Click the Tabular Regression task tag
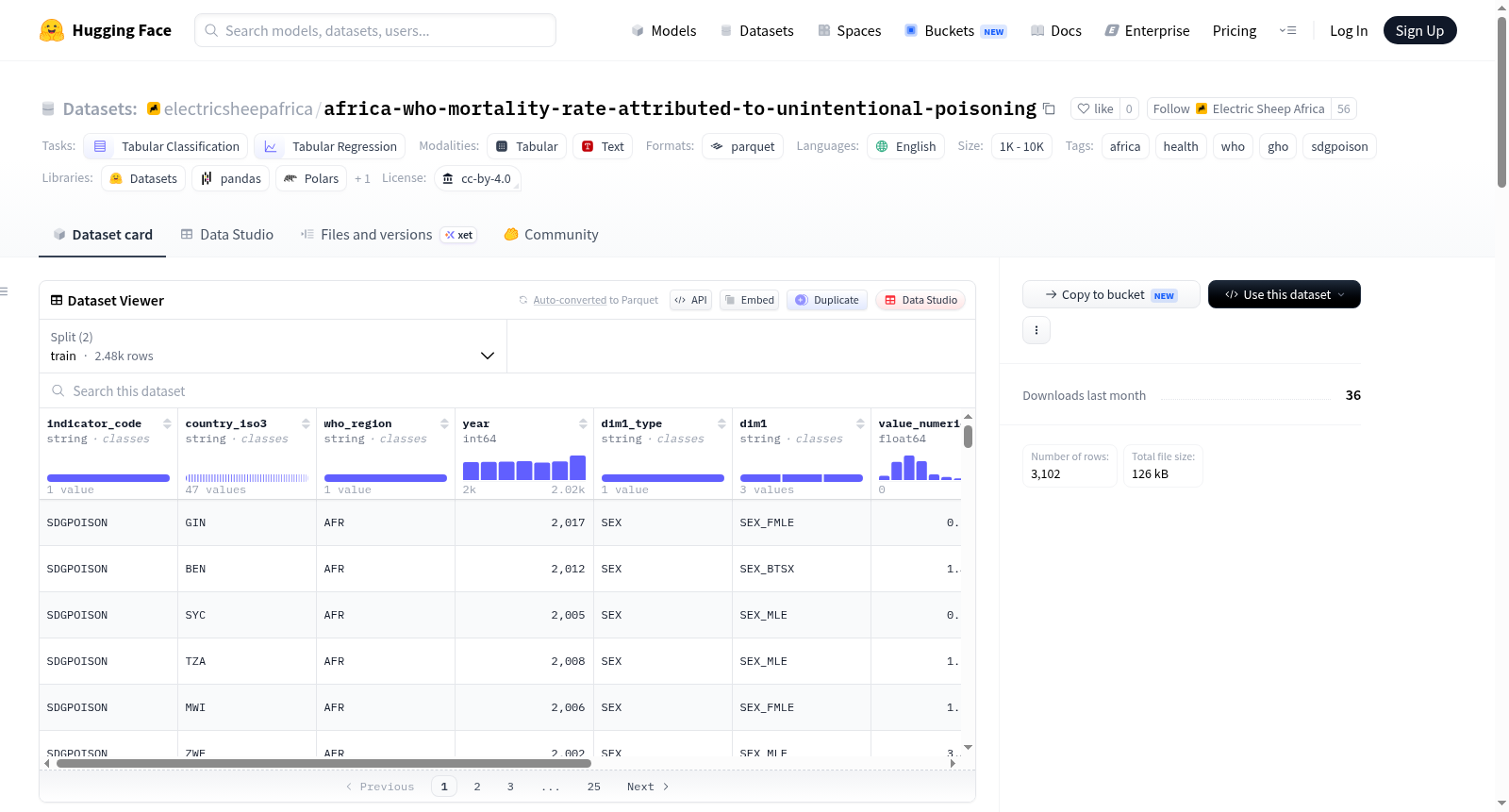The height and width of the screenshot is (812, 1509). [x=330, y=146]
